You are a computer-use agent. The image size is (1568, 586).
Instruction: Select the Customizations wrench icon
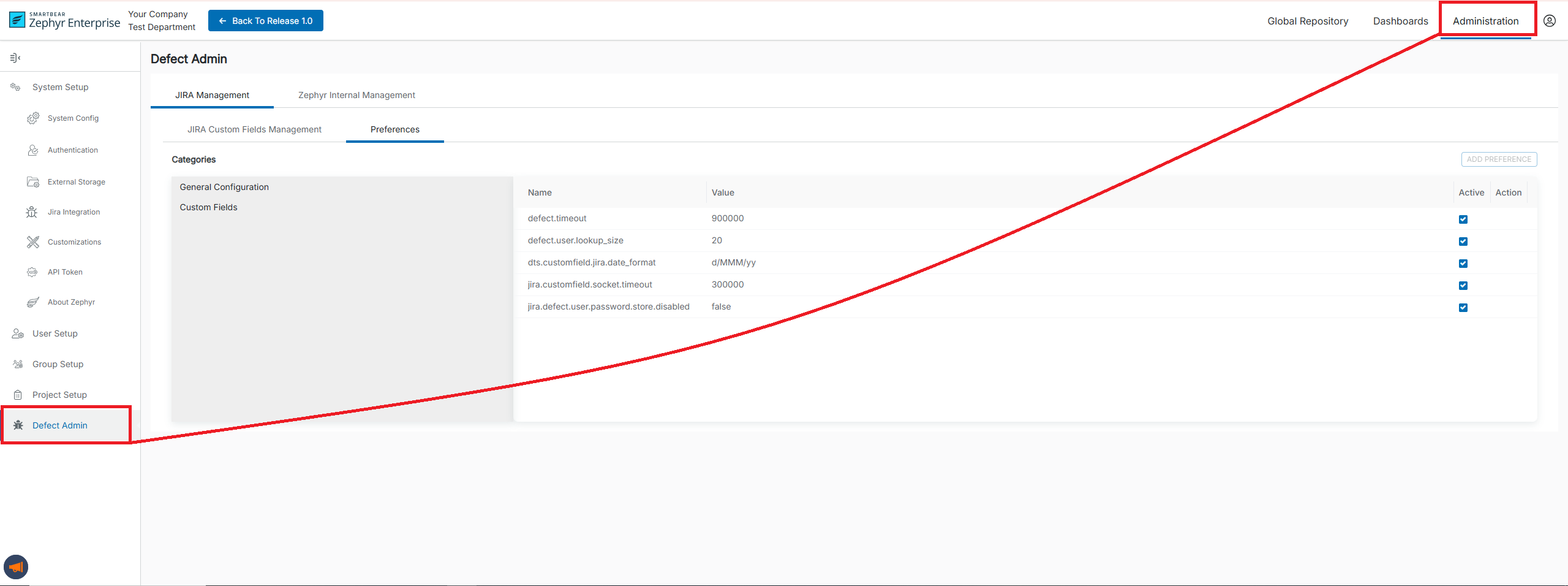coord(33,242)
